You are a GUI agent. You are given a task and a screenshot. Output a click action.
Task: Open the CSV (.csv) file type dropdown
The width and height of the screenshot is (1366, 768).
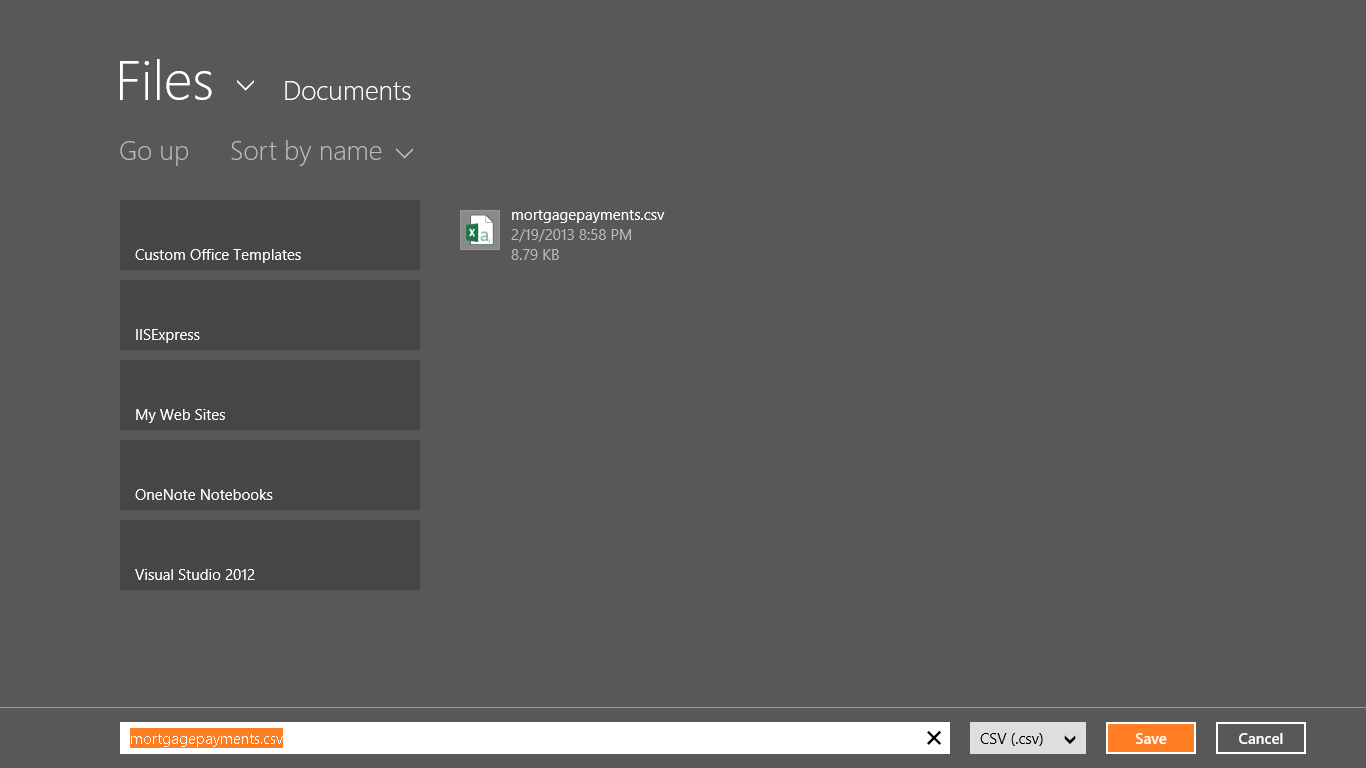point(1028,738)
